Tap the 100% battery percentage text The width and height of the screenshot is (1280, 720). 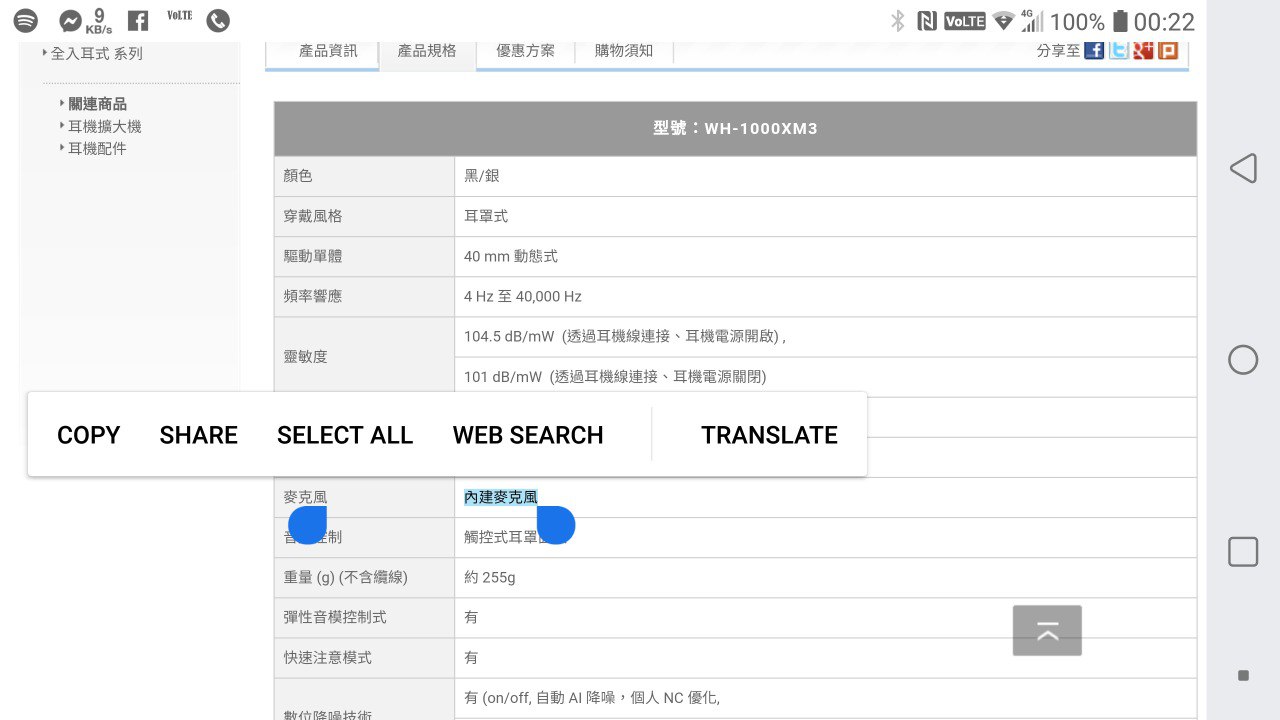[x=1078, y=22]
